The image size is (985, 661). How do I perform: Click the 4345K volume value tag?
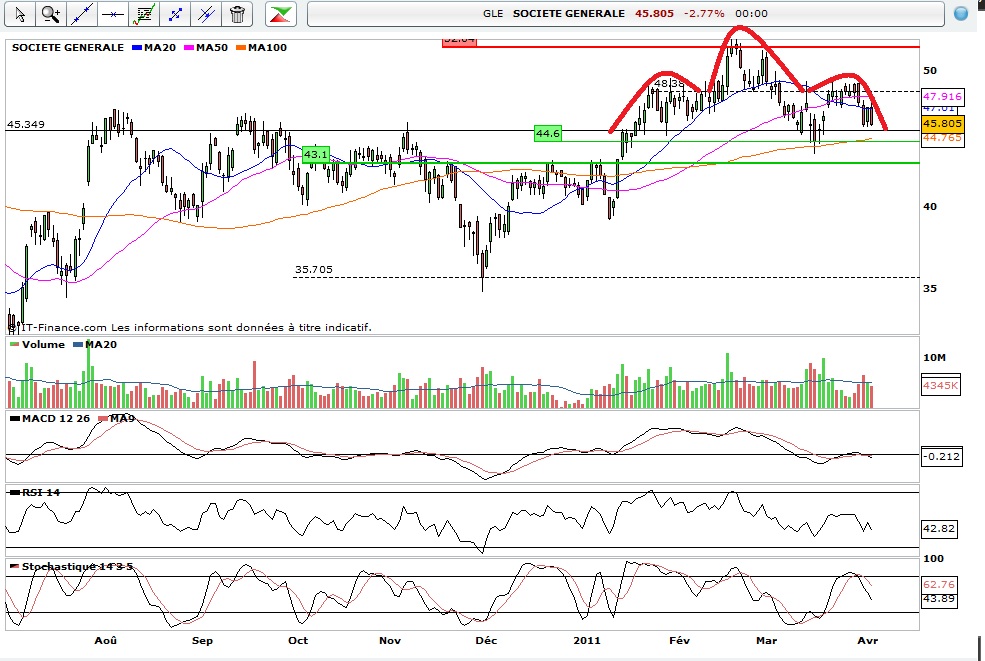(x=940, y=385)
